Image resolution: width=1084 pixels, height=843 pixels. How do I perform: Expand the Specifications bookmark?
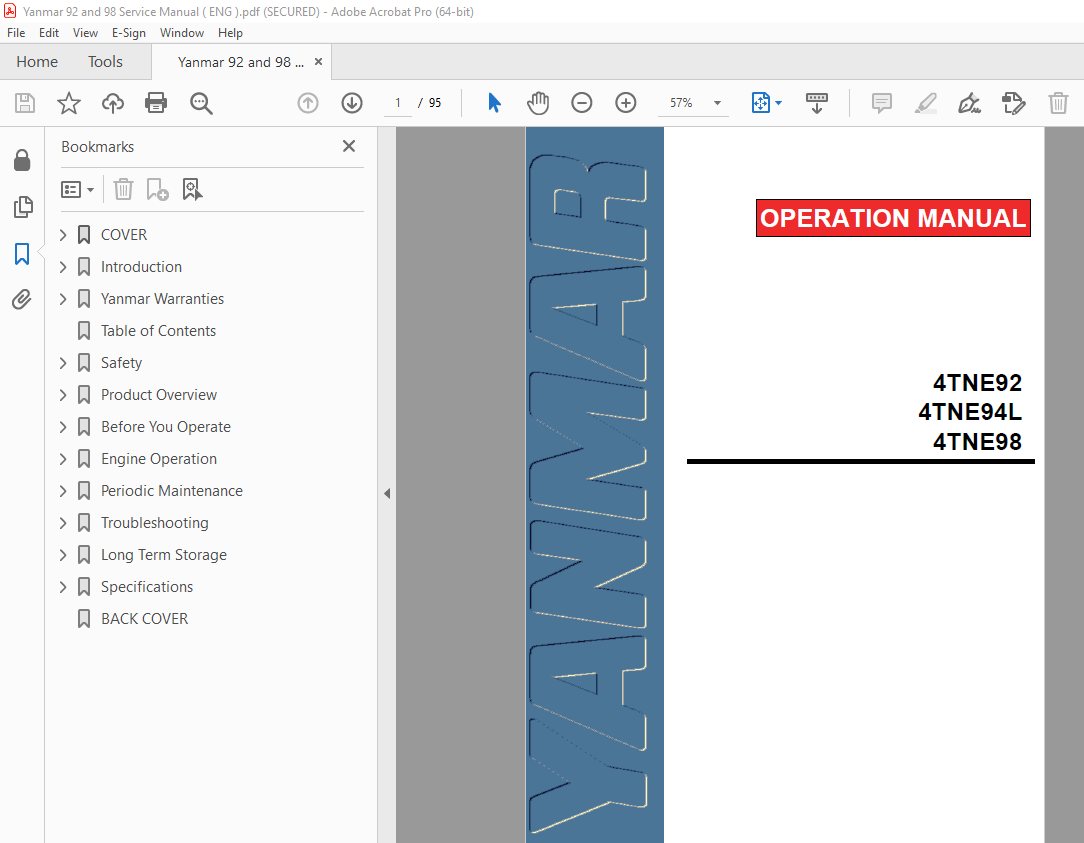(63, 587)
